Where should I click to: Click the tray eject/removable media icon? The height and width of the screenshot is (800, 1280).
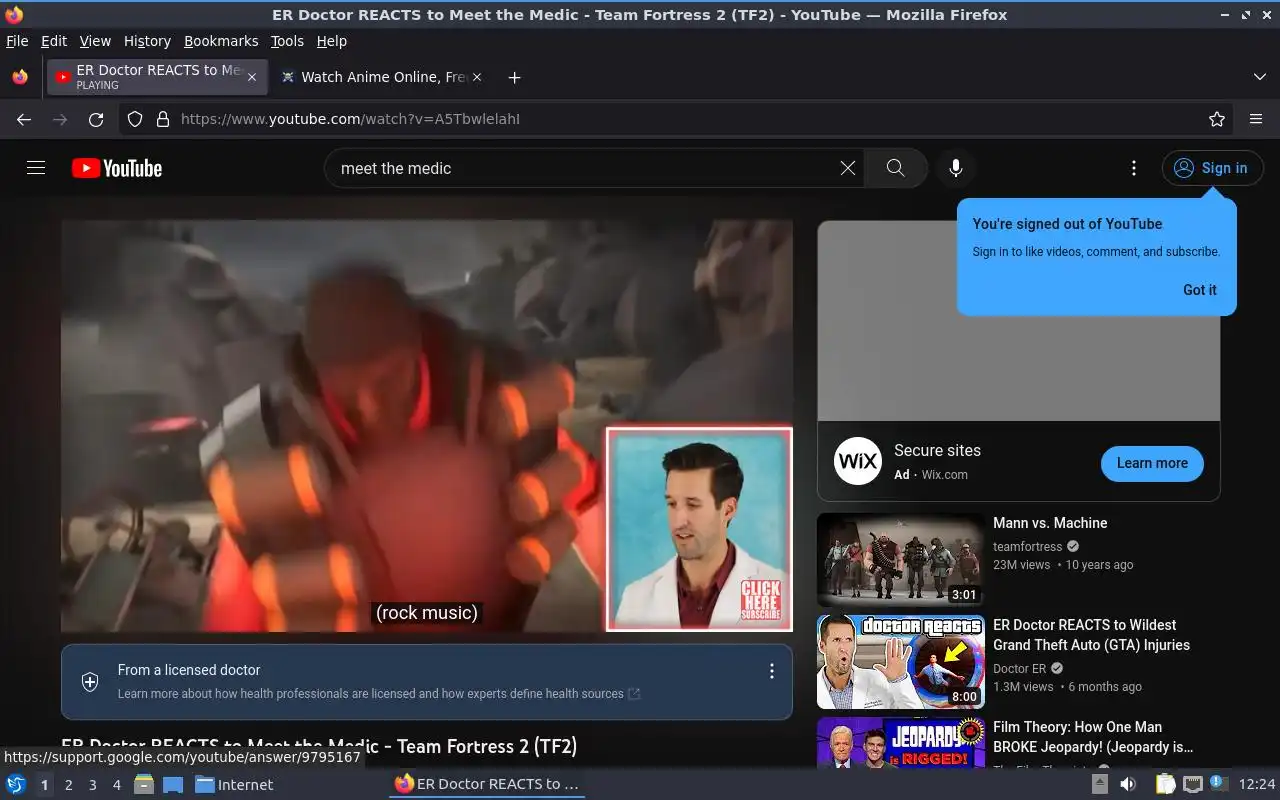1100,784
